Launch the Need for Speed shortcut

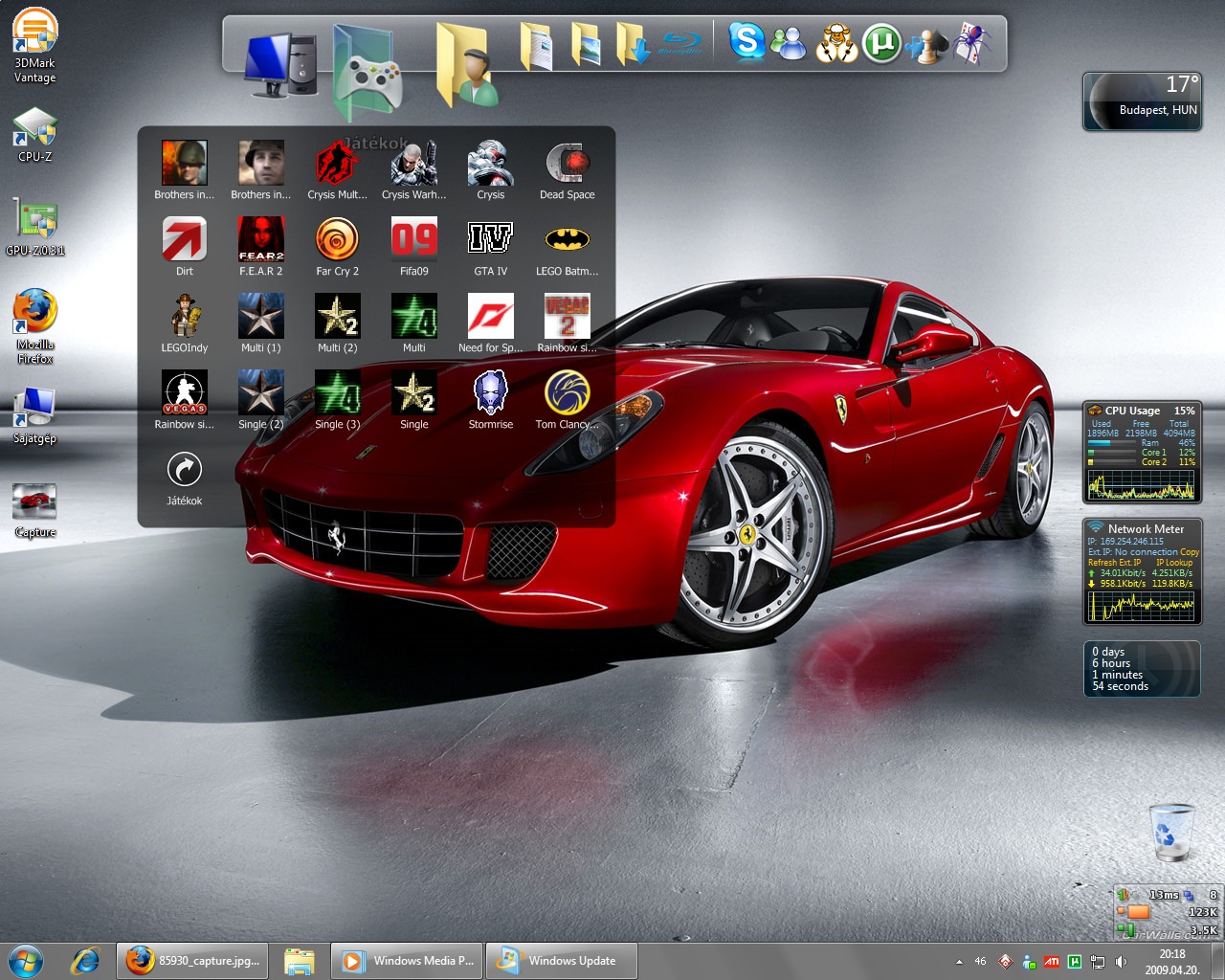pos(490,317)
